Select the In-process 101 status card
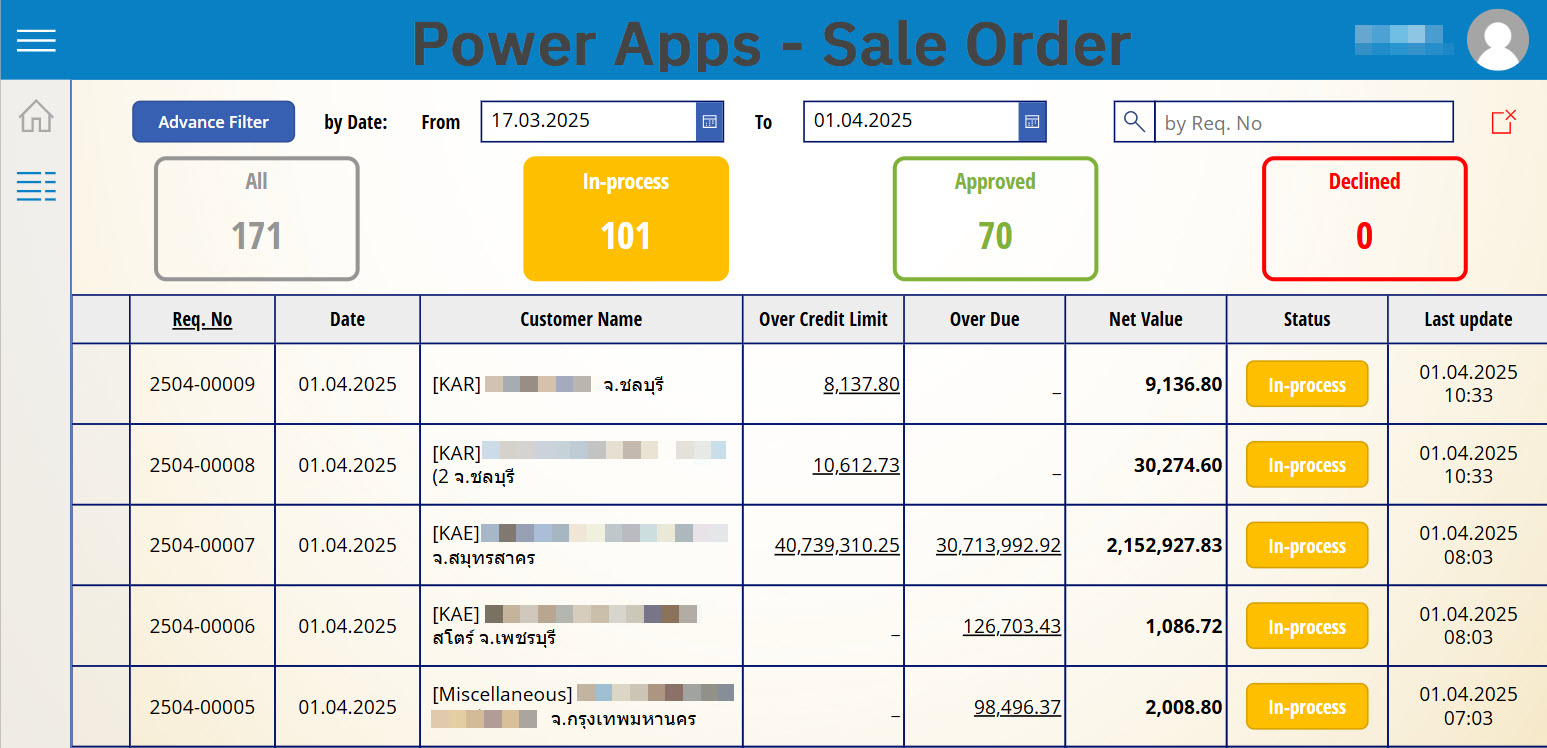The image size is (1547, 748). coord(626,219)
